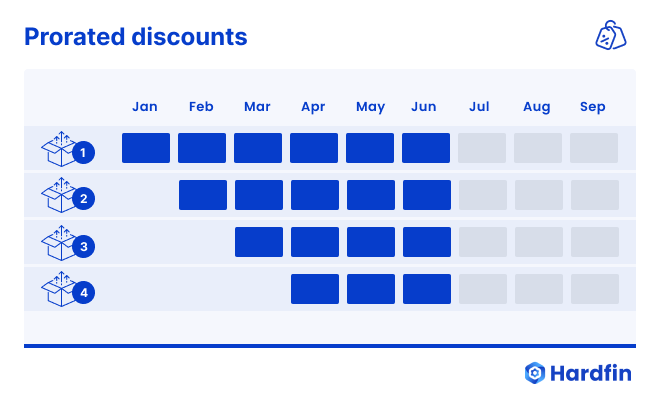Select the package box icon numbered 4
The width and height of the screenshot is (660, 398).
click(x=68, y=289)
